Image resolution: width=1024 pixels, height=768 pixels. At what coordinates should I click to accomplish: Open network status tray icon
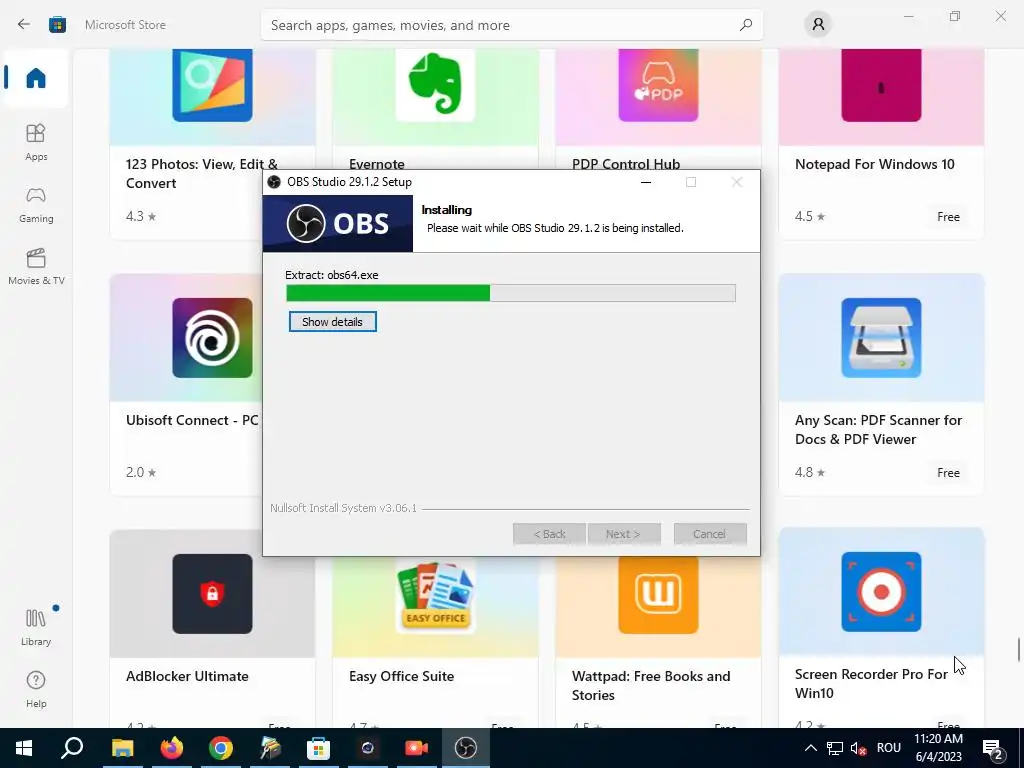pyautogui.click(x=835, y=748)
